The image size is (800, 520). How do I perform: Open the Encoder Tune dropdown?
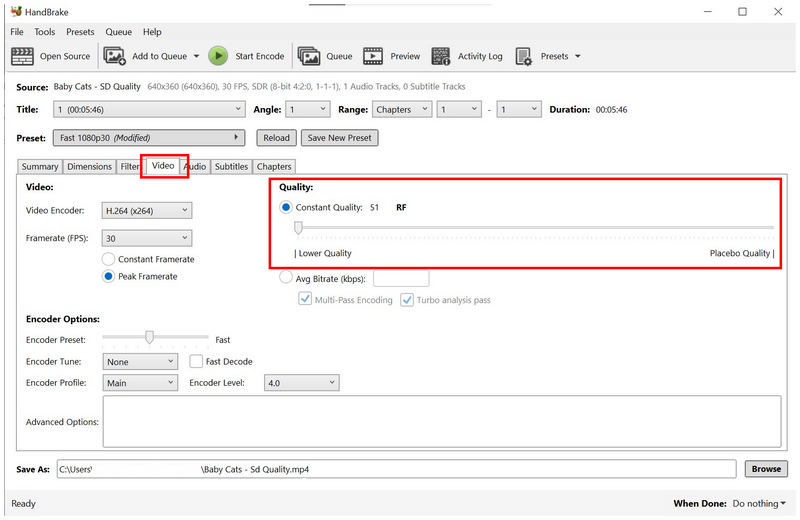point(139,361)
